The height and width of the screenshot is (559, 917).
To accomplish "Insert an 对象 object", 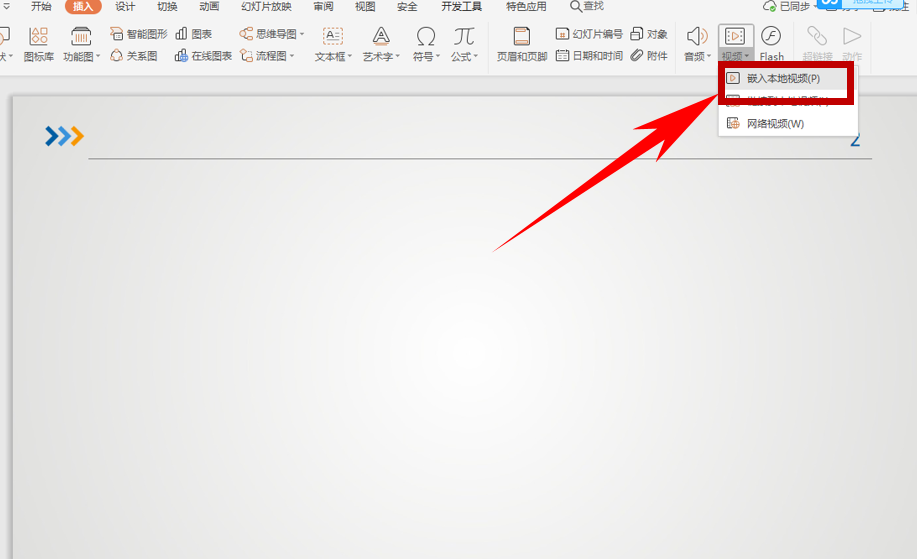I will coord(649,34).
